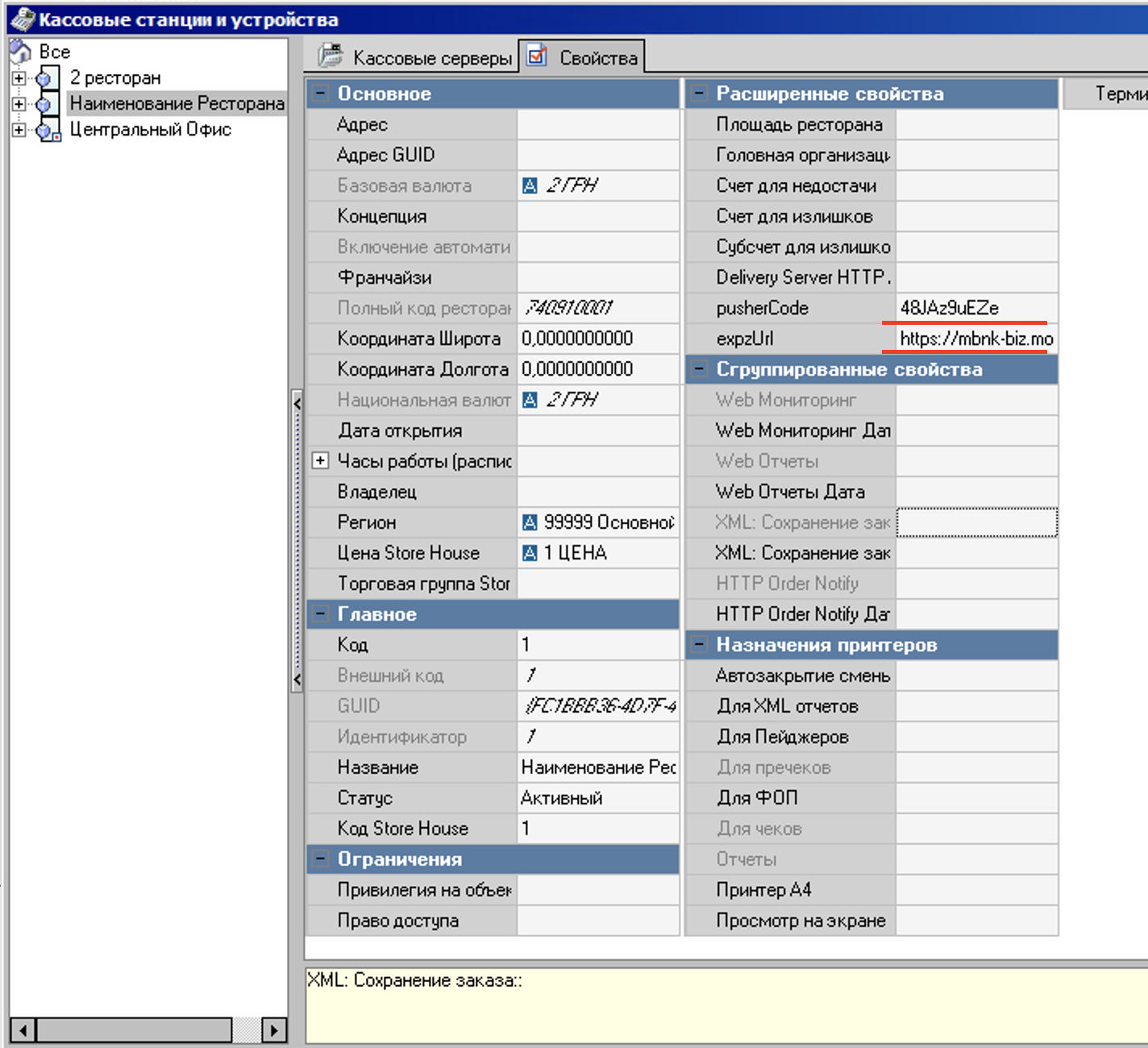Viewport: 1148px width, 1048px height.
Task: Click the Базовая валюта reference icon
Action: point(530,186)
